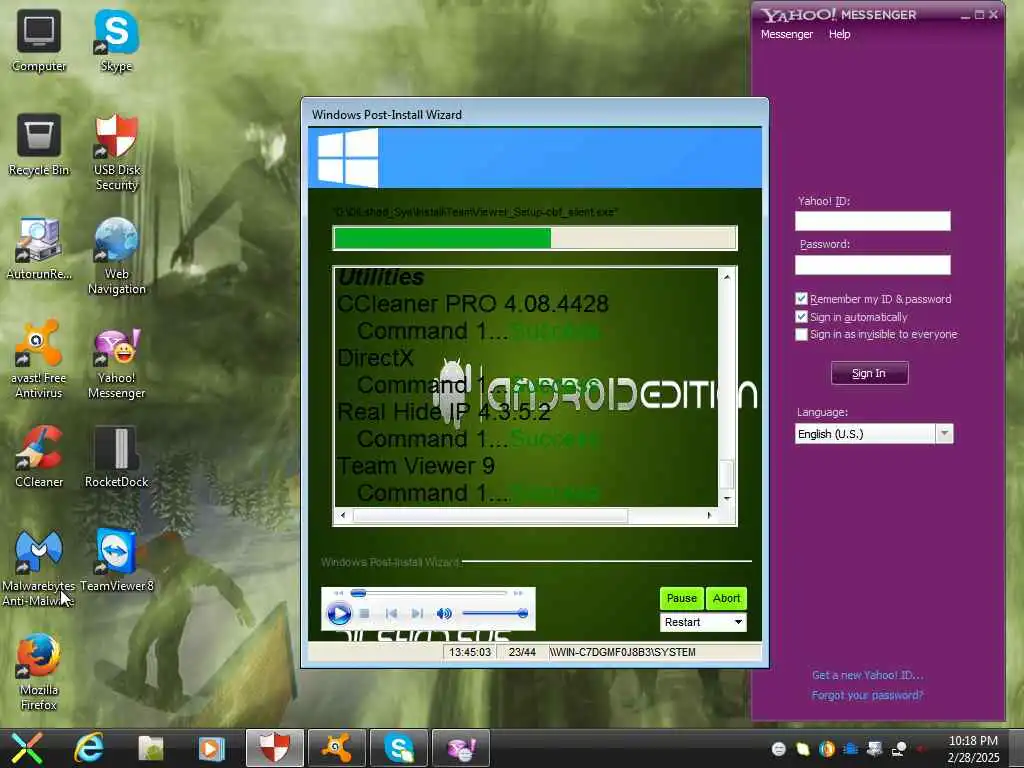1024x768 pixels.
Task: Click the log's horizontal scrollbar thumb
Action: tap(490, 515)
